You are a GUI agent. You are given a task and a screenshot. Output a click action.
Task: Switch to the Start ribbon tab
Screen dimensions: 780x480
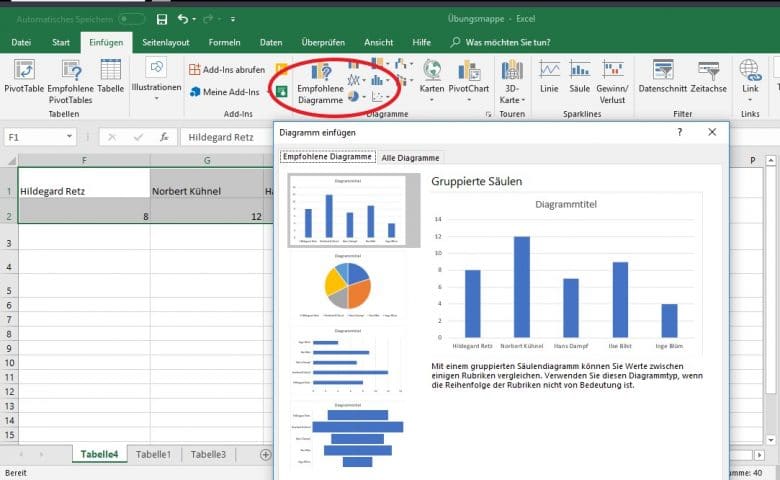(61, 42)
